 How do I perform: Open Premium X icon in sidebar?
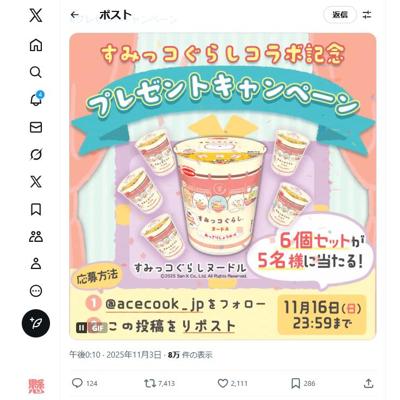(x=36, y=182)
